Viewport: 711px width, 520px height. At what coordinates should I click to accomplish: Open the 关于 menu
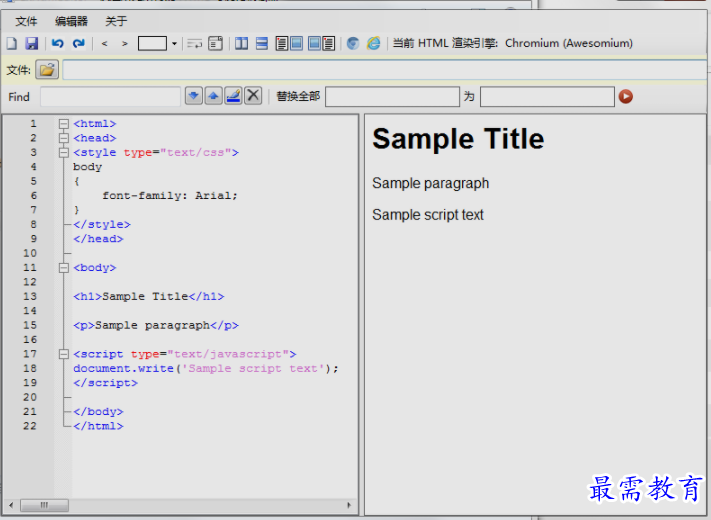pos(116,21)
